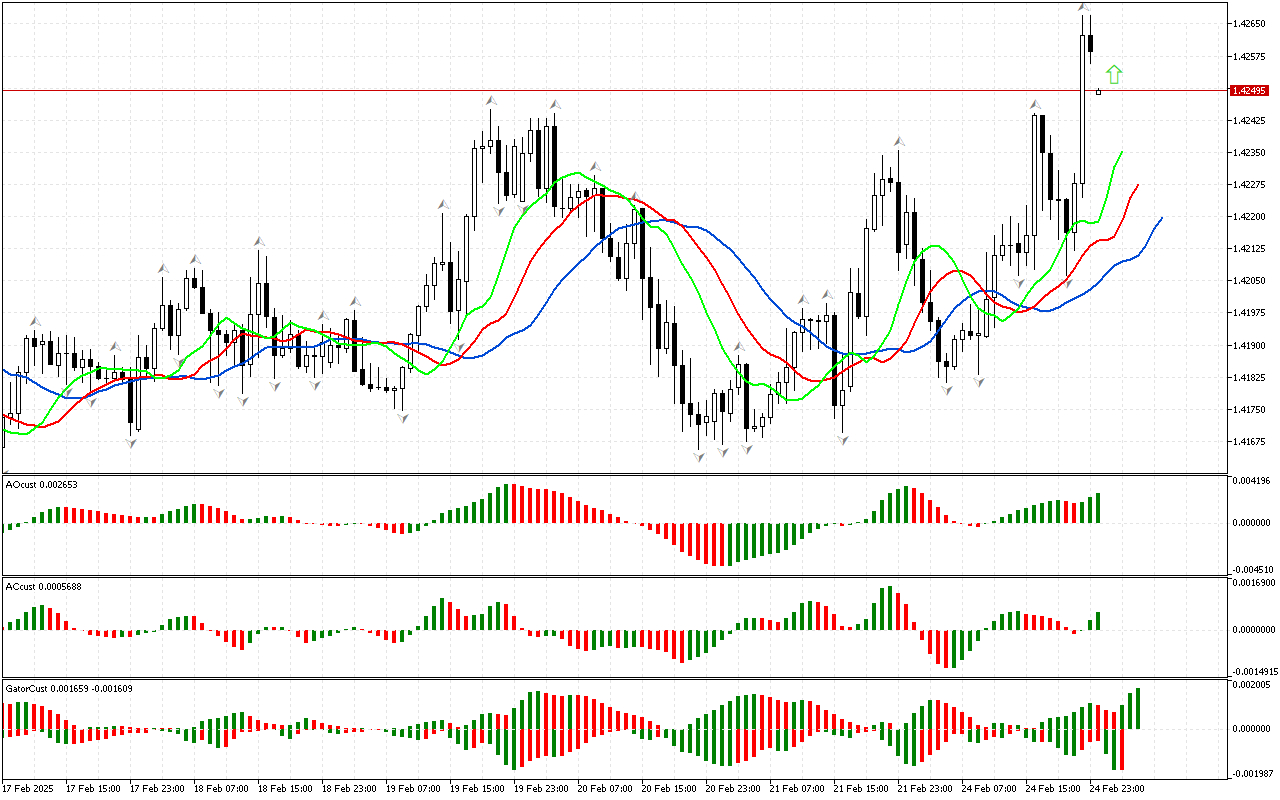This screenshot has width=1280, height=800.
Task: Click price level 1.41975 on the axis
Action: (1250, 313)
